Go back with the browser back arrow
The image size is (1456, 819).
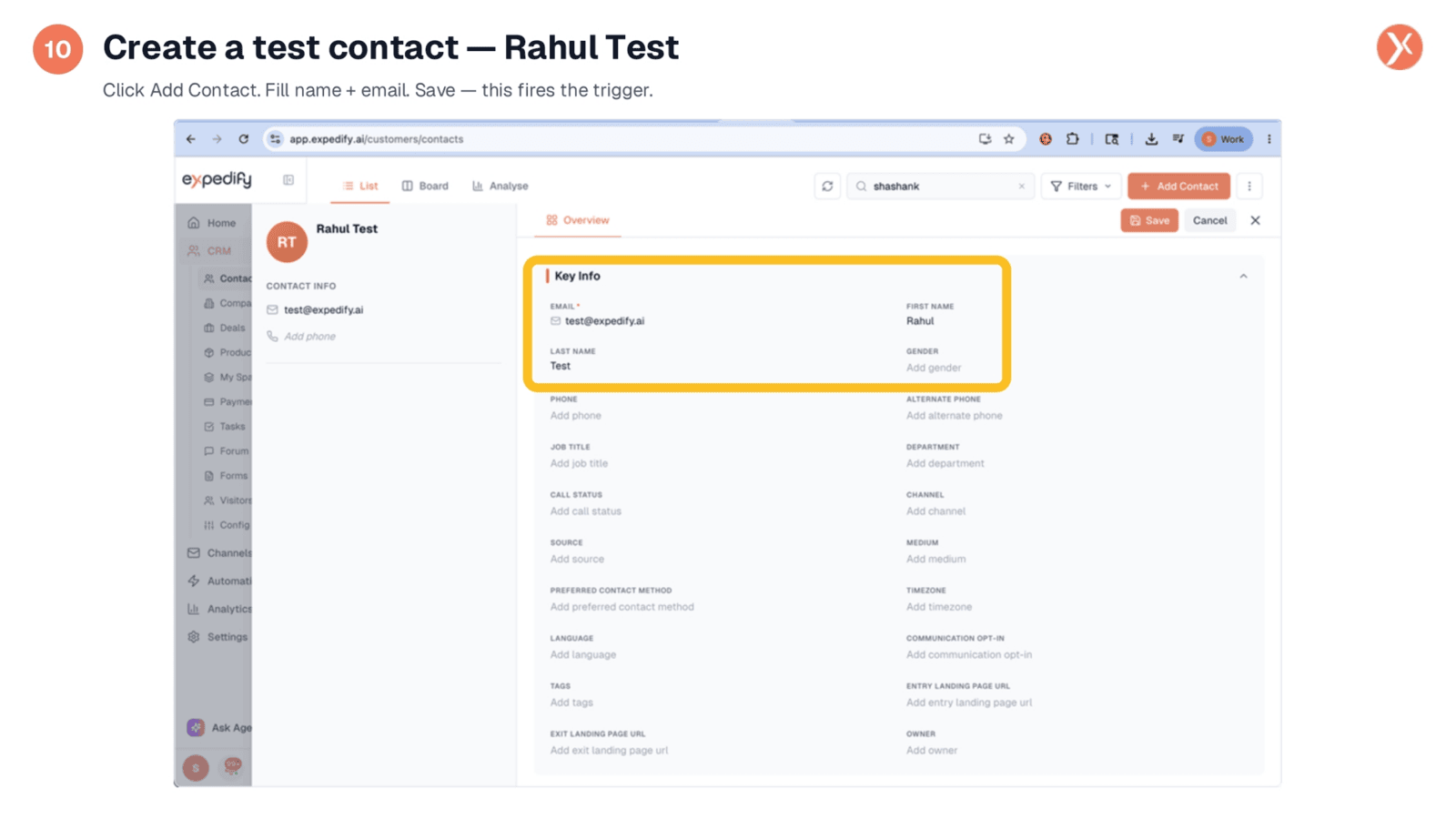tap(191, 139)
